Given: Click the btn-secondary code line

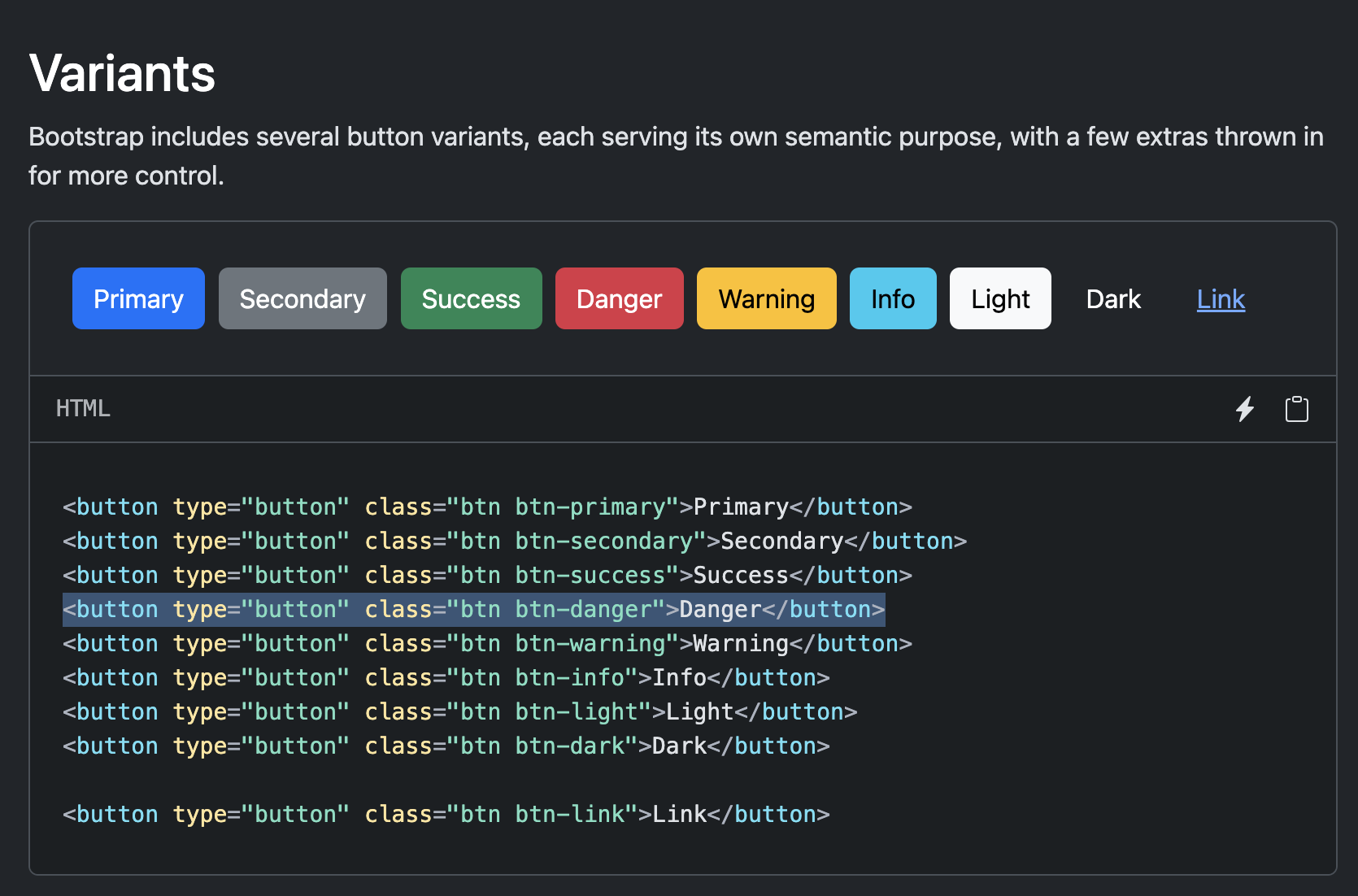Looking at the screenshot, I should (x=515, y=542).
